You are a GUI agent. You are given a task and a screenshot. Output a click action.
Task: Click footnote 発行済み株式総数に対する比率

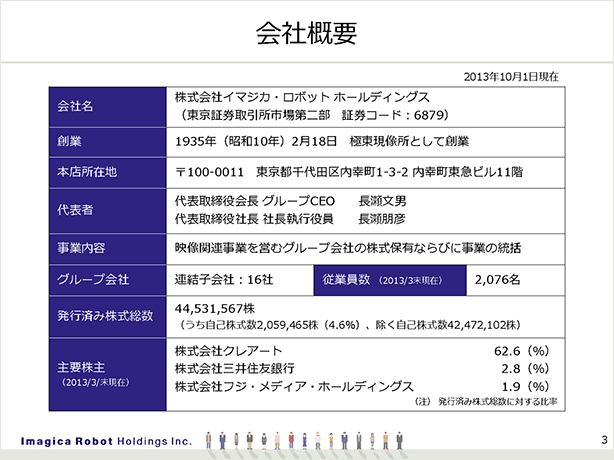click(x=497, y=402)
